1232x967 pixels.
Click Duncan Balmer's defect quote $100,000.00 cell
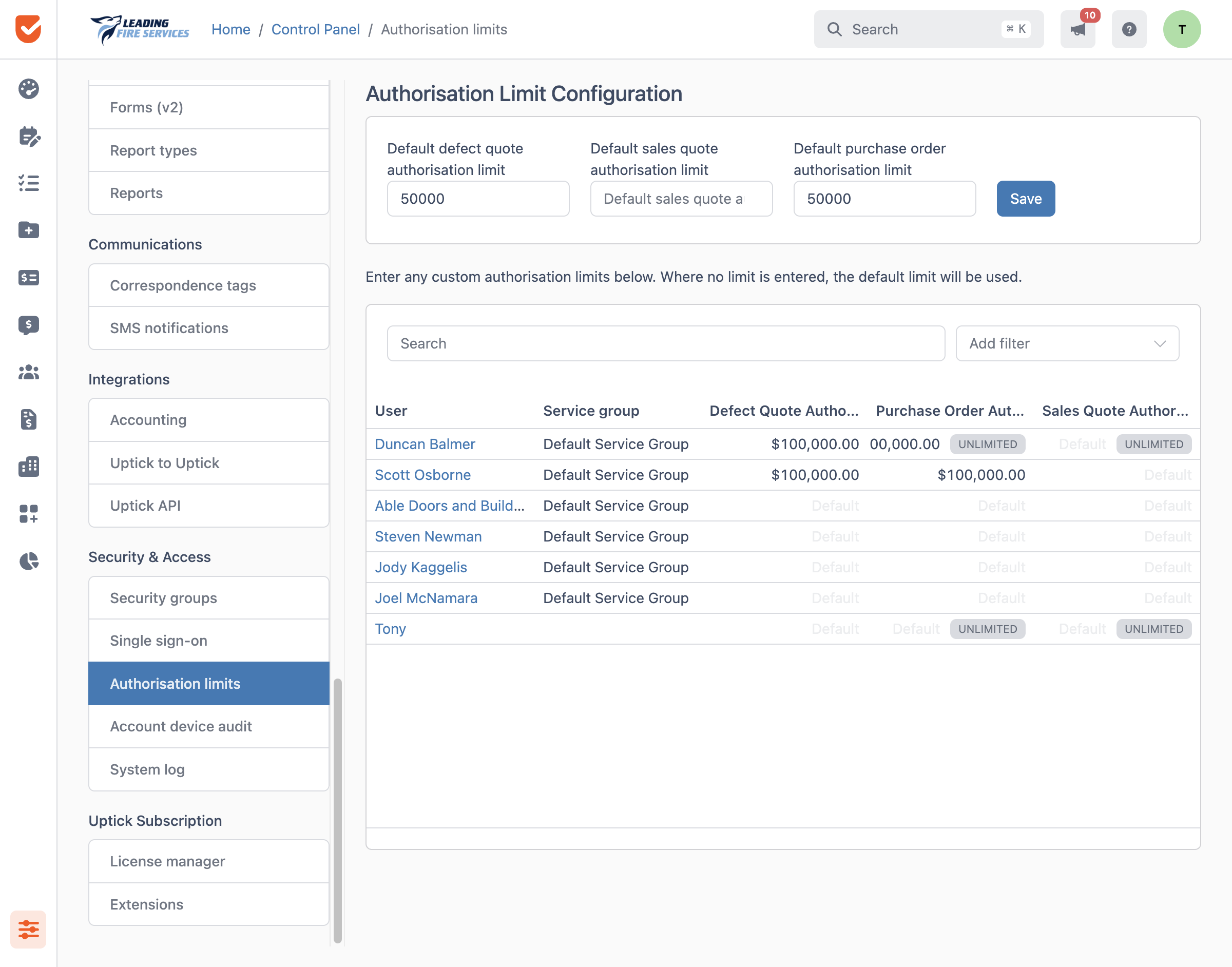click(815, 444)
